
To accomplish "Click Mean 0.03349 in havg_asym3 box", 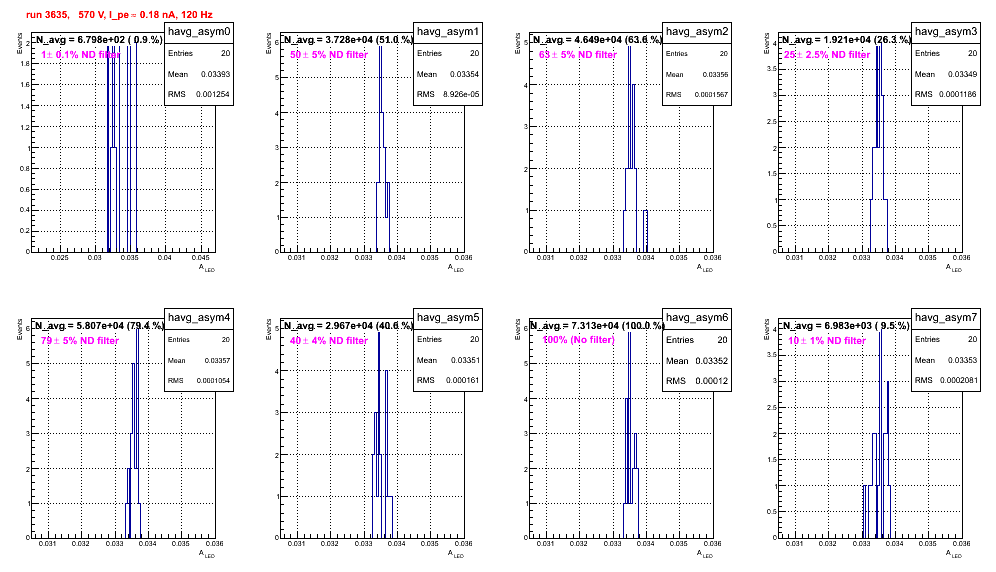I will click(x=946, y=74).
